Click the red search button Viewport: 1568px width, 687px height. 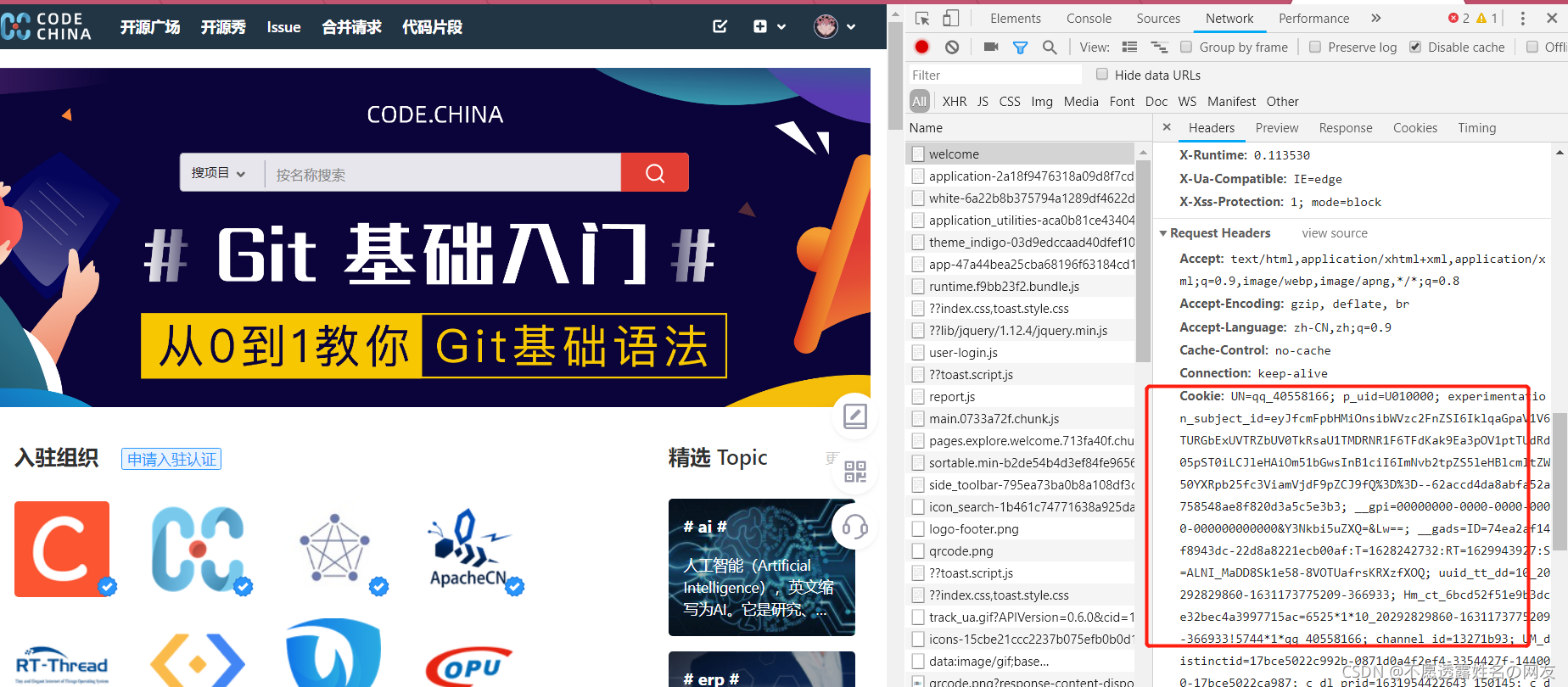[654, 172]
